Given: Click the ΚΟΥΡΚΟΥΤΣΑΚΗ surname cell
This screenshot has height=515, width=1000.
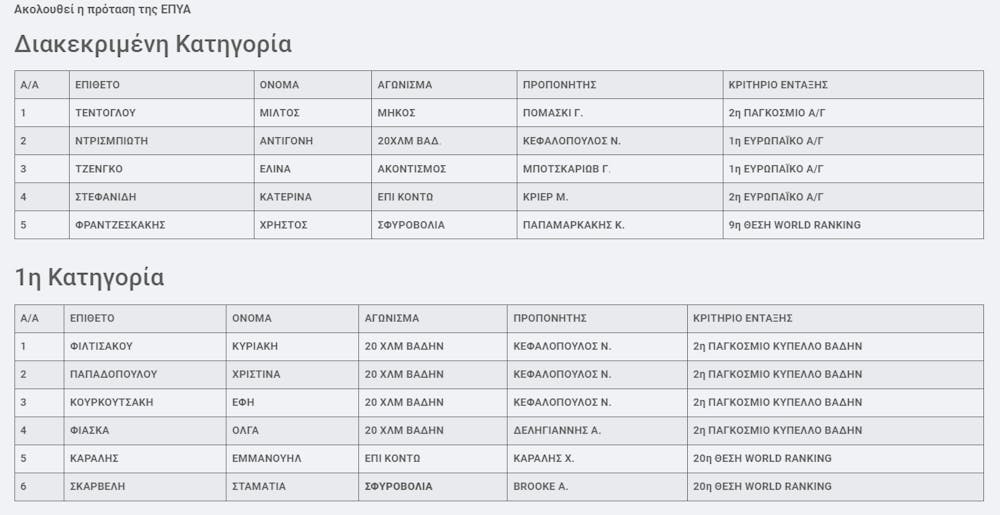Looking at the screenshot, I should tap(113, 402).
